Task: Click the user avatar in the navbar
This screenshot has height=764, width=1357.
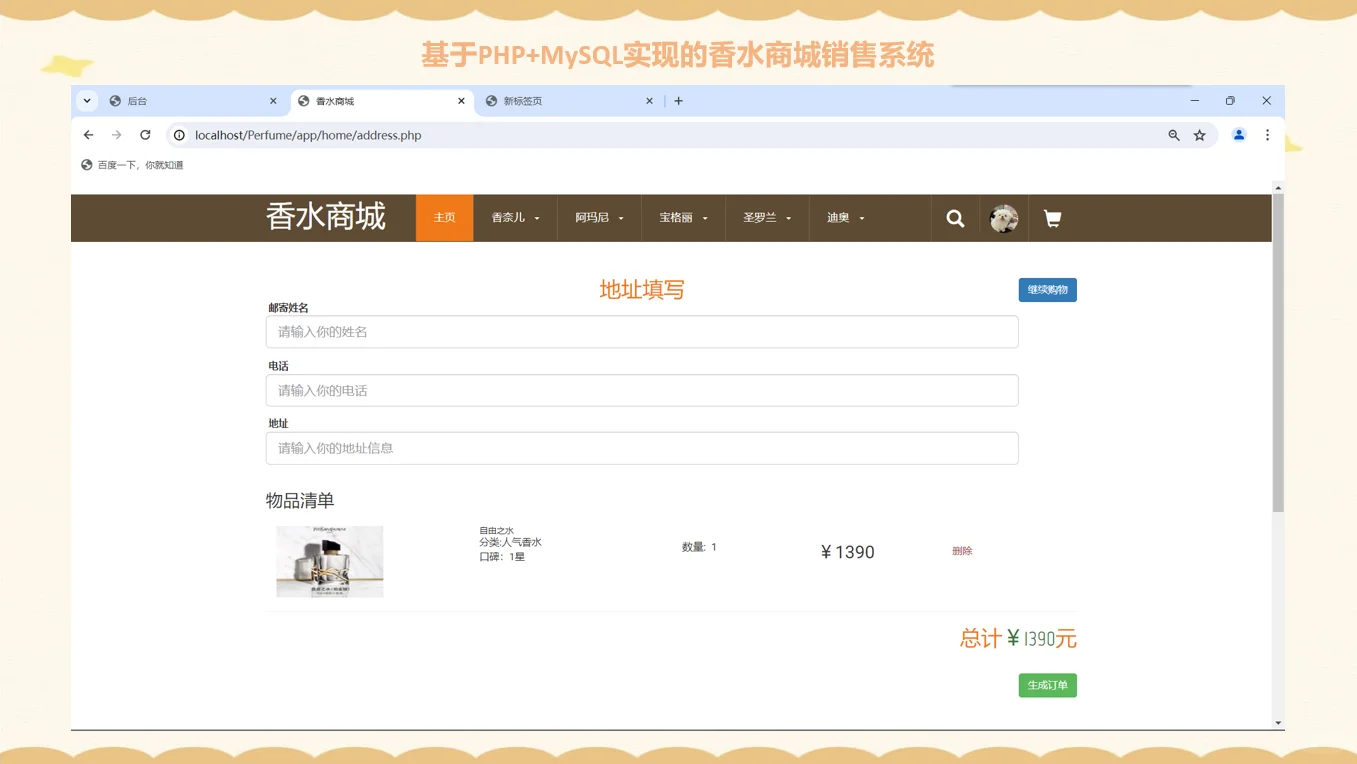Action: [x=1003, y=218]
